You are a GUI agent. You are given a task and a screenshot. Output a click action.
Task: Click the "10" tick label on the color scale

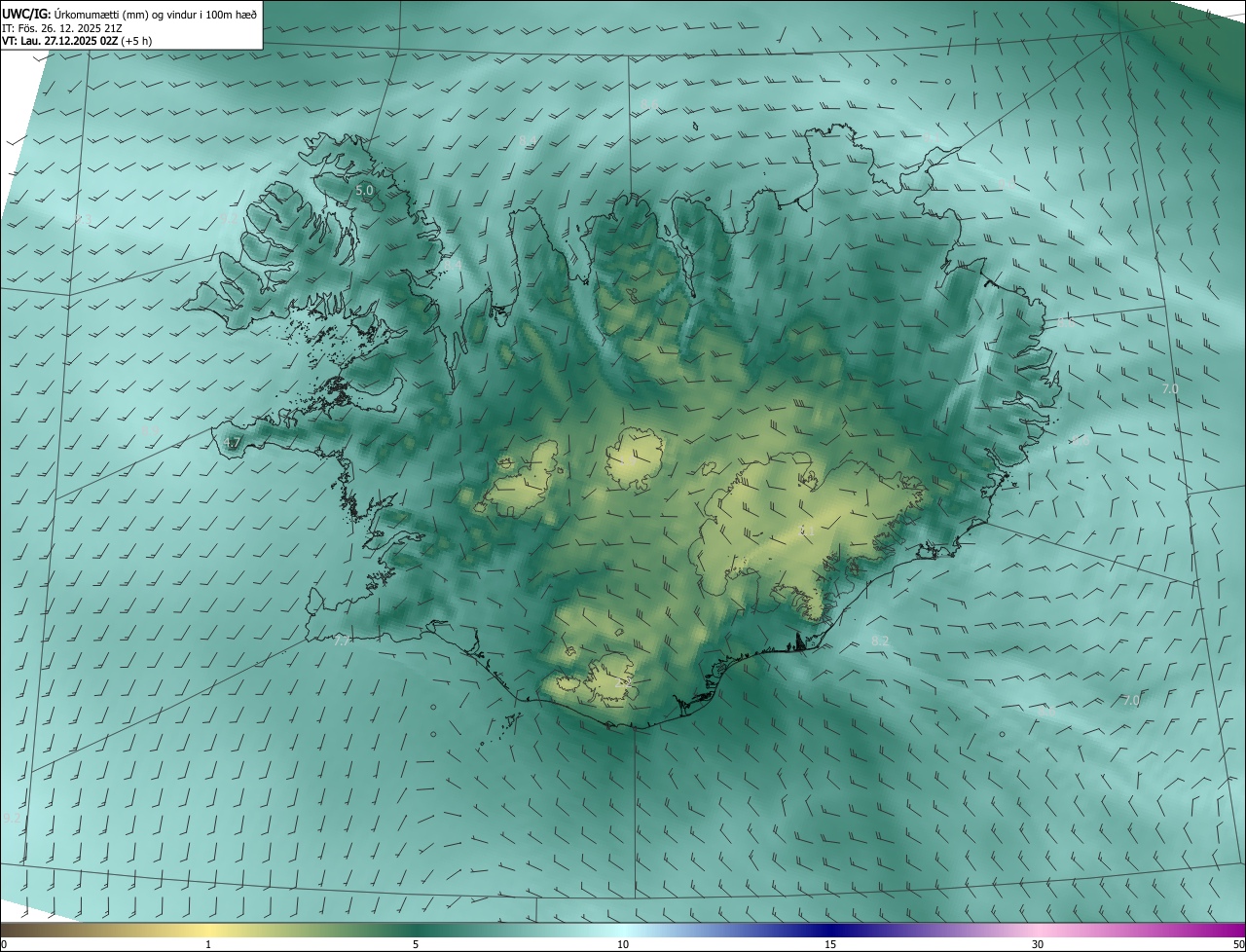tap(623, 944)
